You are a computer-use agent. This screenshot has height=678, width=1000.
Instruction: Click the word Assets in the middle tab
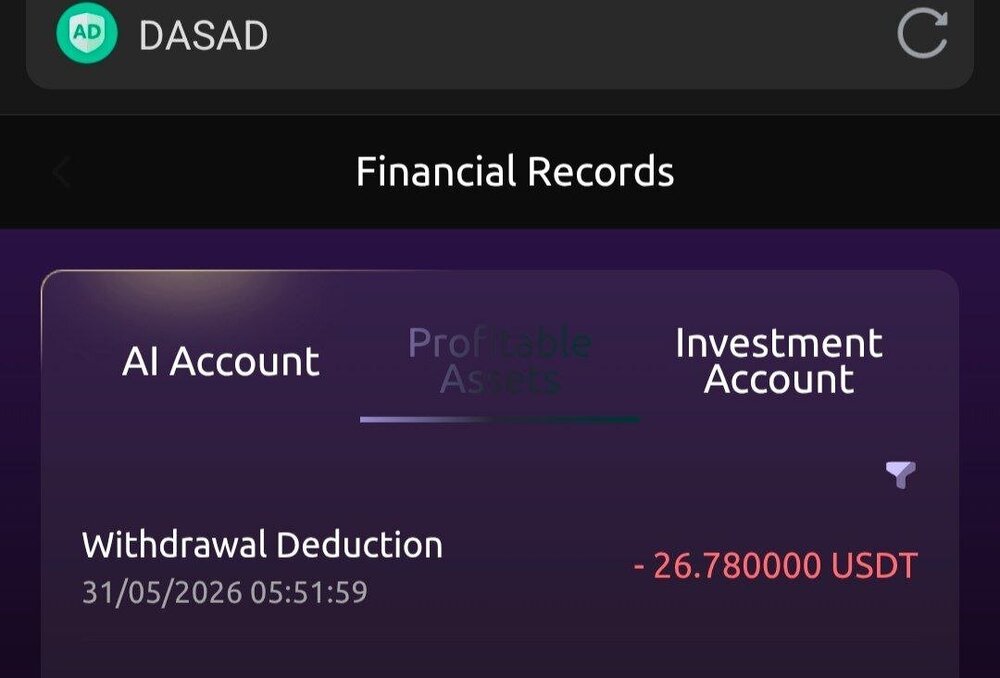click(x=500, y=379)
